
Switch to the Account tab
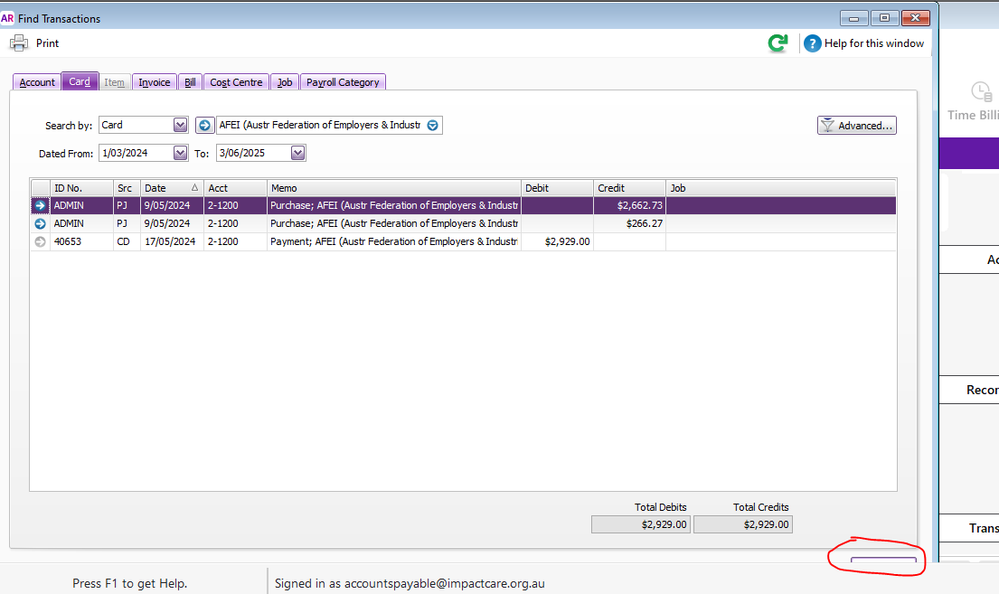coord(37,82)
